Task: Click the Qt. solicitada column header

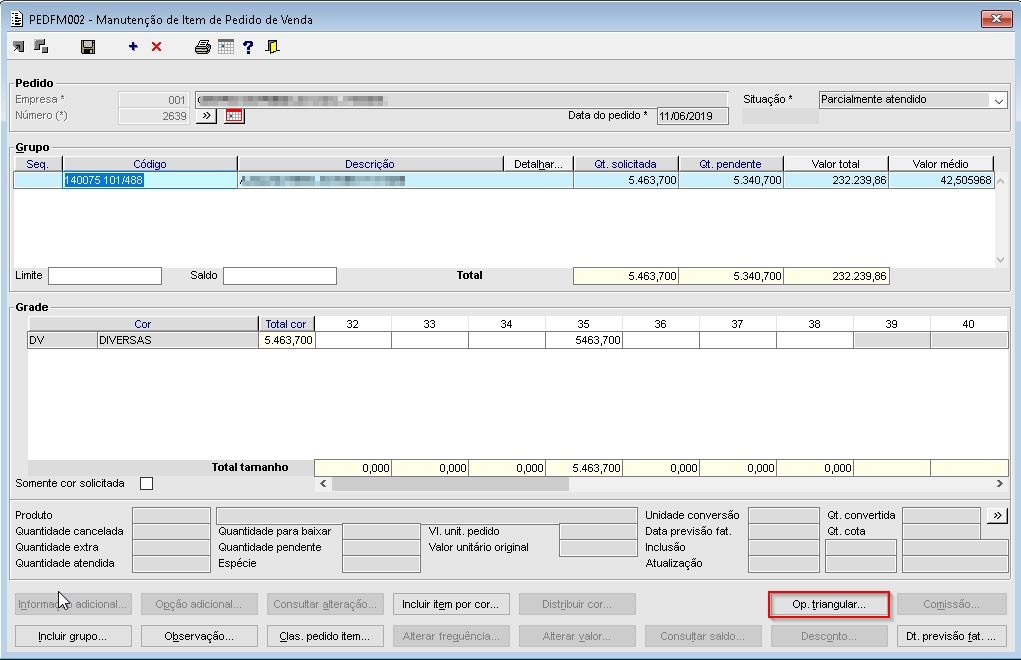Action: pyautogui.click(x=626, y=164)
